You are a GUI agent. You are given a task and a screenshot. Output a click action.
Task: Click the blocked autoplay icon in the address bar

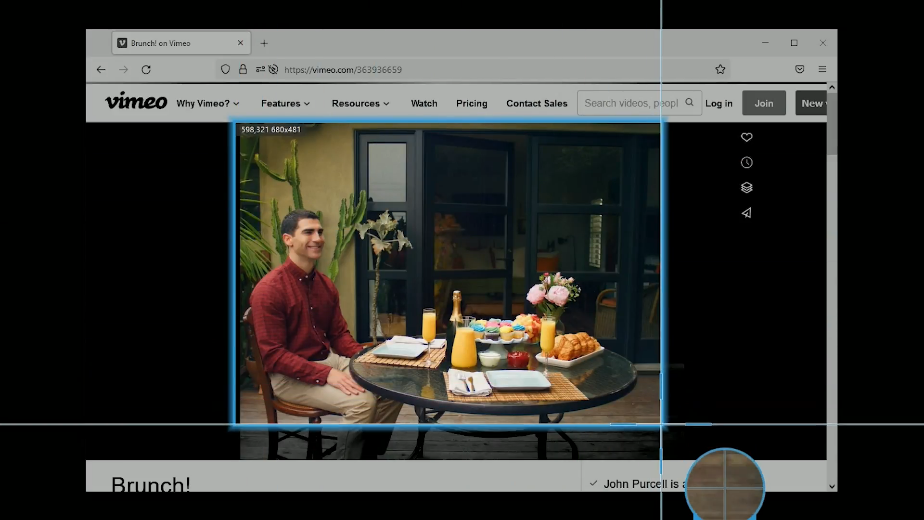point(273,70)
